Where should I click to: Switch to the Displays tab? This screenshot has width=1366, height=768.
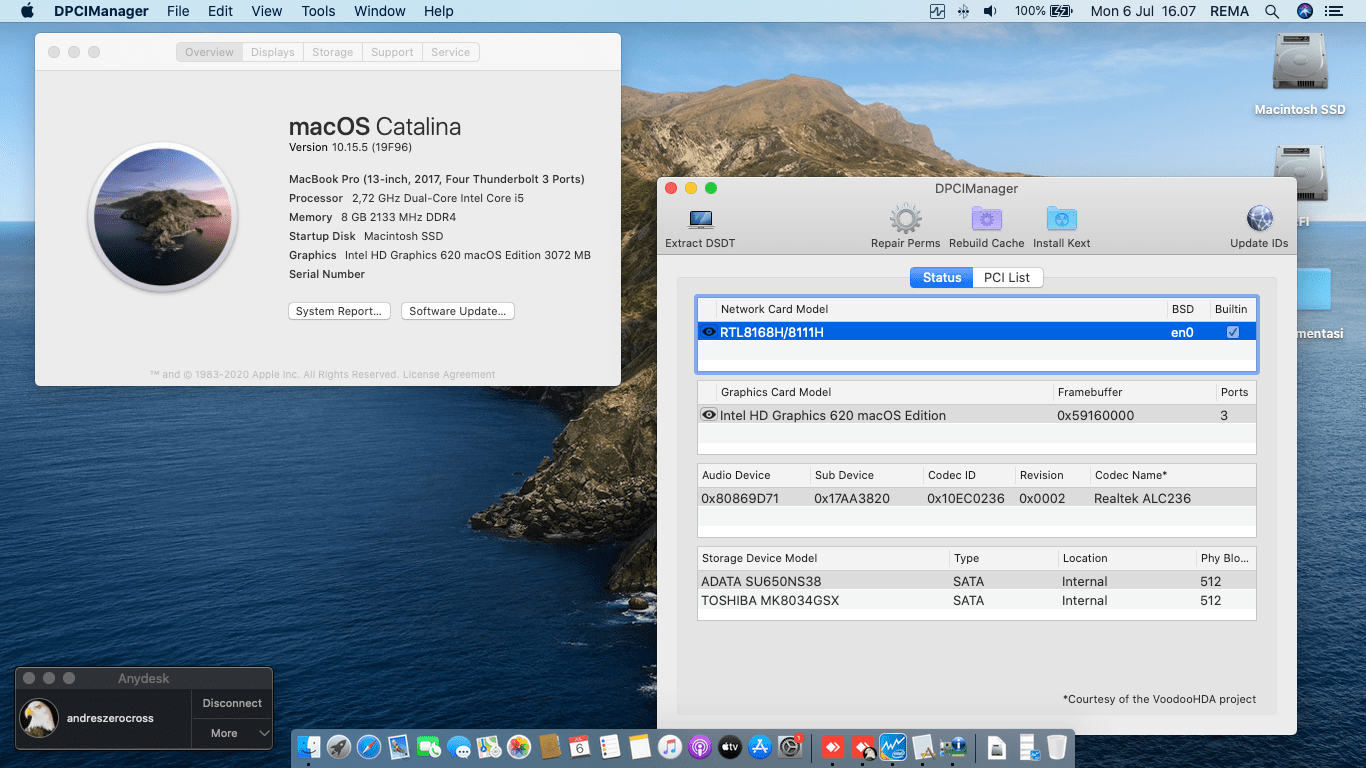(273, 52)
